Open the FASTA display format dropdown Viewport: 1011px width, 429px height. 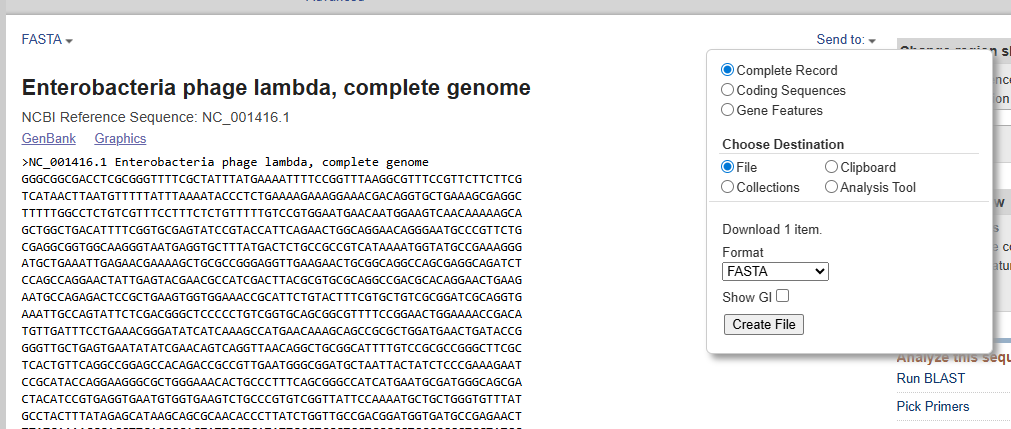pos(47,40)
